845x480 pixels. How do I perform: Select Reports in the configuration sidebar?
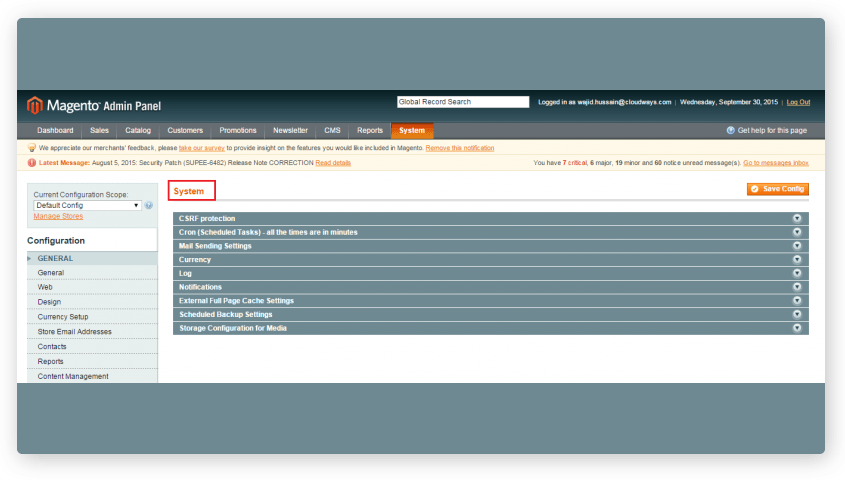click(50, 361)
